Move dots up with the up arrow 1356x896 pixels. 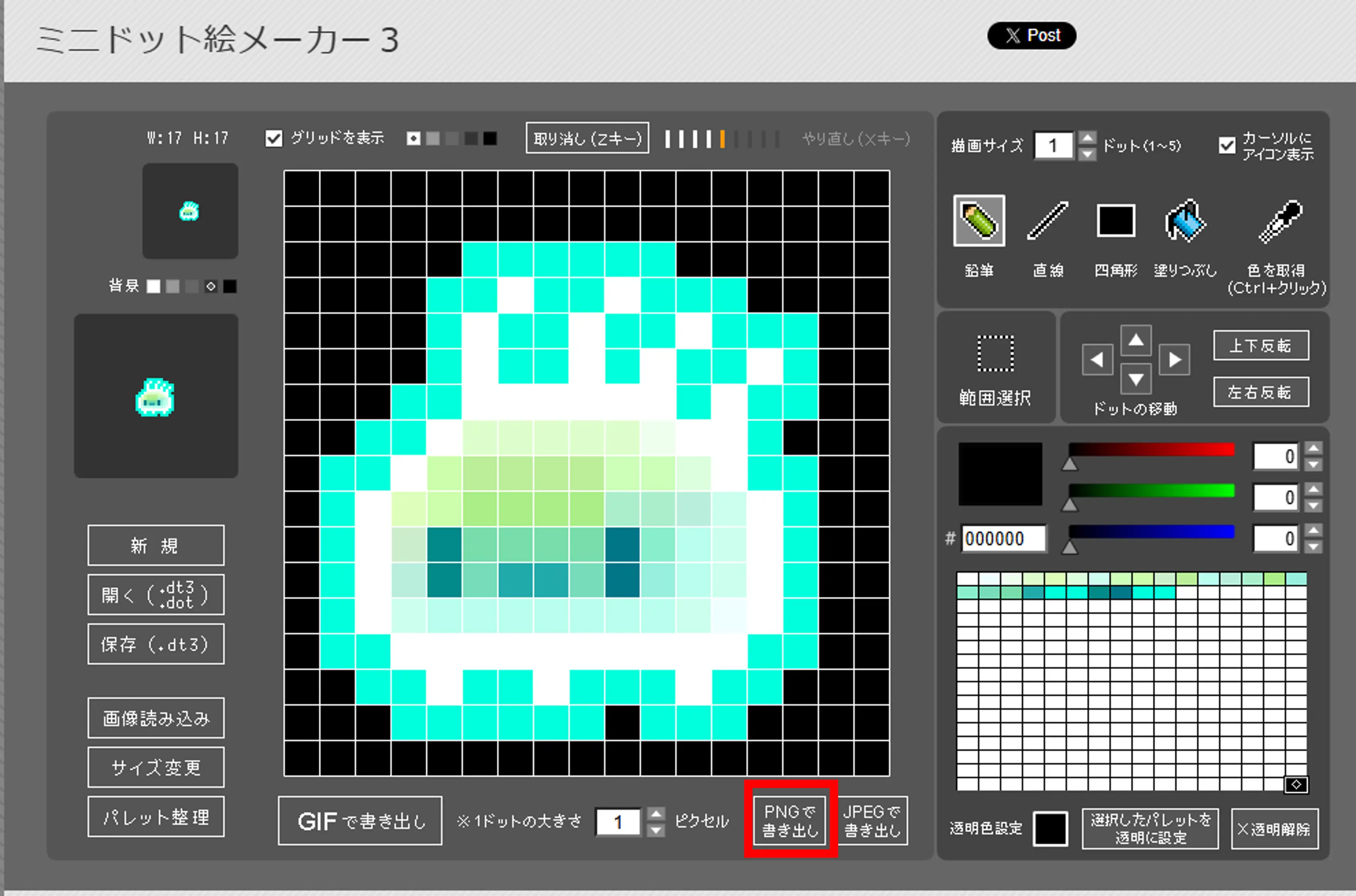(x=1136, y=341)
